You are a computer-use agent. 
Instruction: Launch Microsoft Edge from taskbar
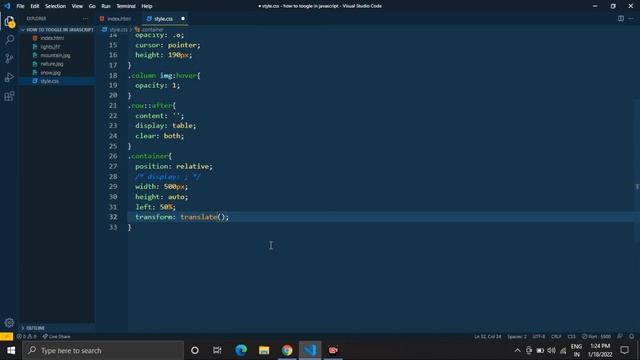tap(241, 350)
